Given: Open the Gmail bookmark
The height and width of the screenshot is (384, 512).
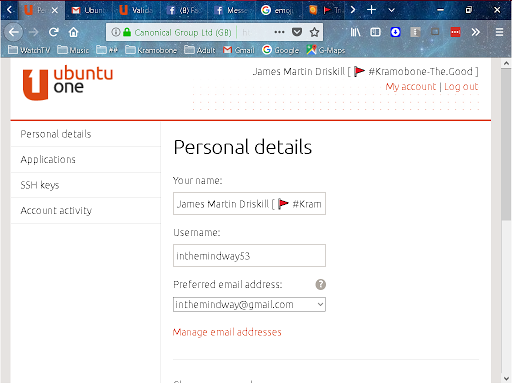Looking at the screenshot, I should click(239, 50).
